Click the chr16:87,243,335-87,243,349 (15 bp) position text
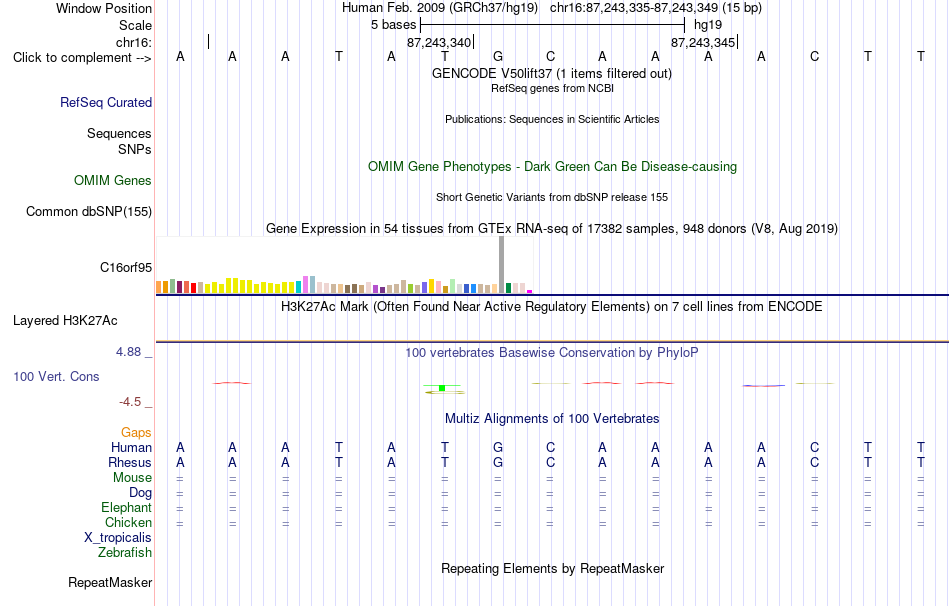The image size is (950, 606). [656, 8]
